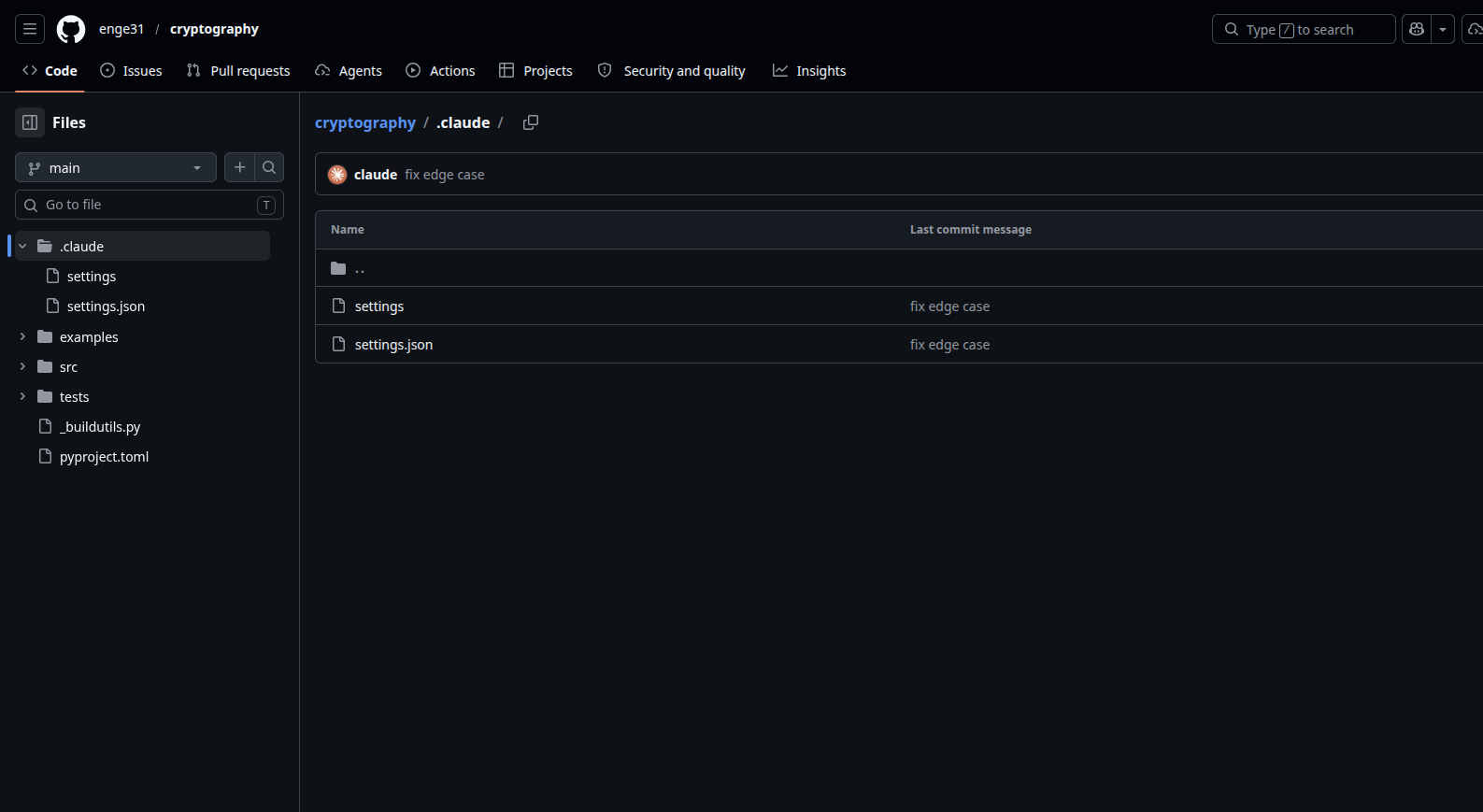Open the Agents tab

tap(349, 71)
